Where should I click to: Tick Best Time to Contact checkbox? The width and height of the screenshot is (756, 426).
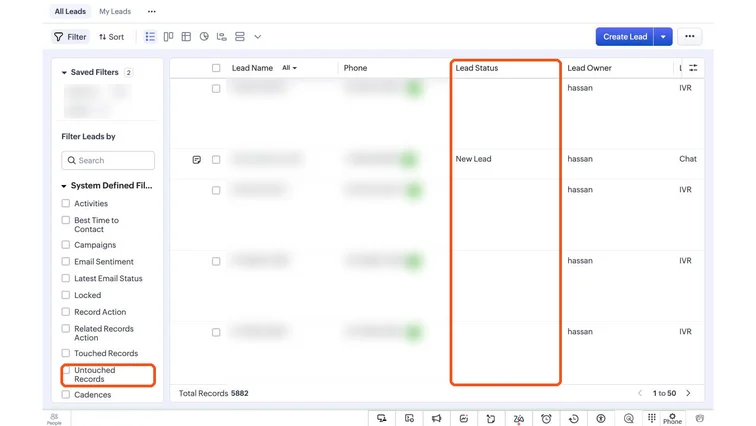(x=66, y=220)
